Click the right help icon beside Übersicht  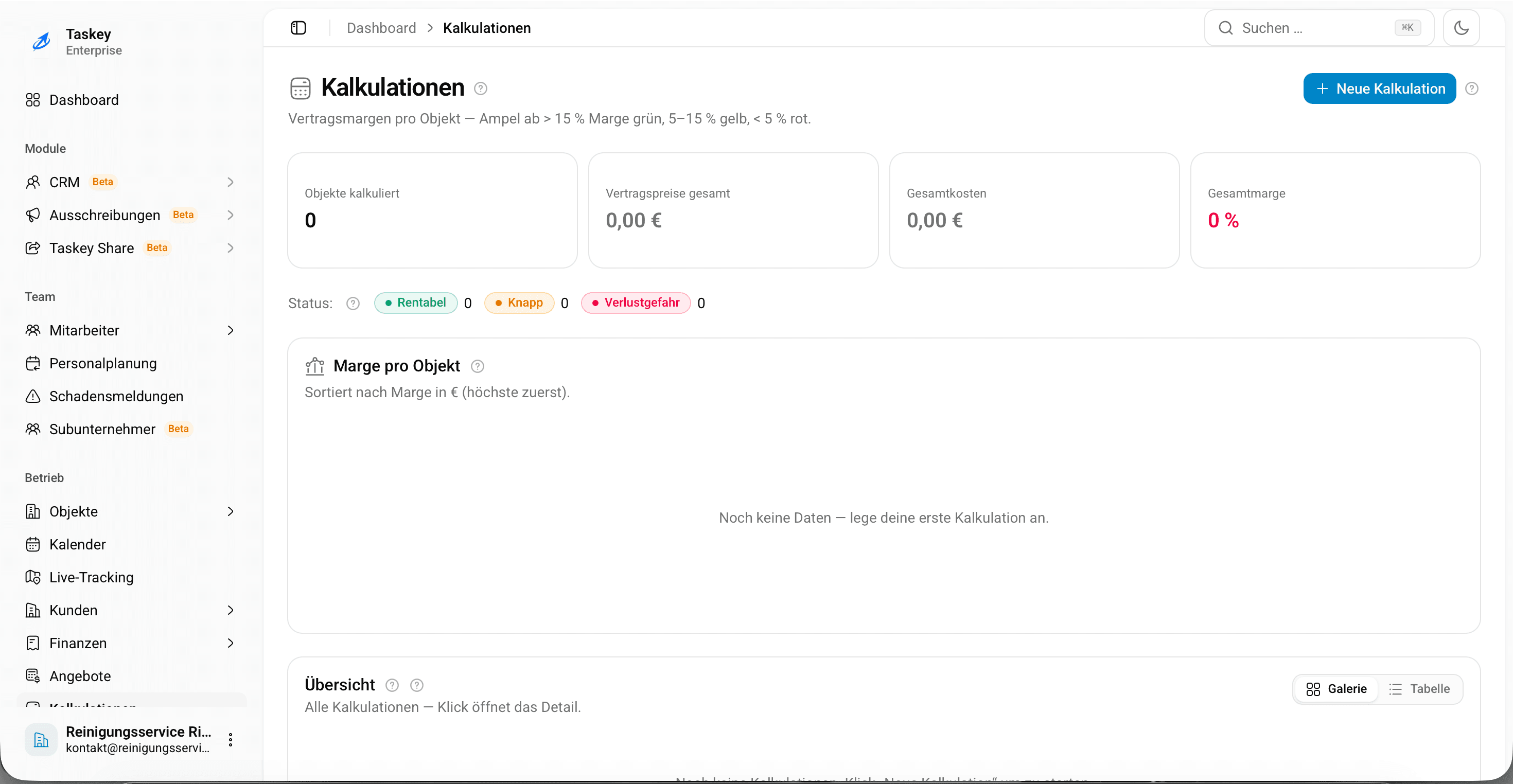[416, 685]
